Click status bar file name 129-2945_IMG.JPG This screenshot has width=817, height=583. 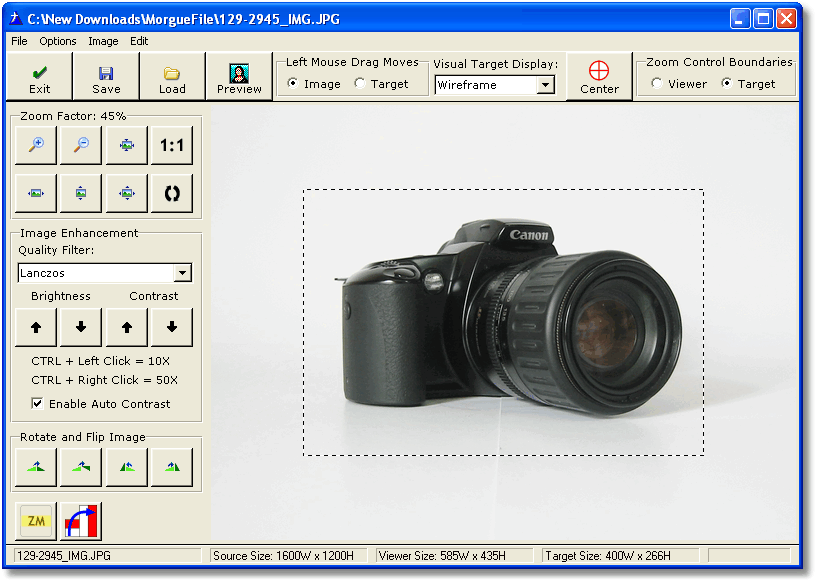coord(64,556)
